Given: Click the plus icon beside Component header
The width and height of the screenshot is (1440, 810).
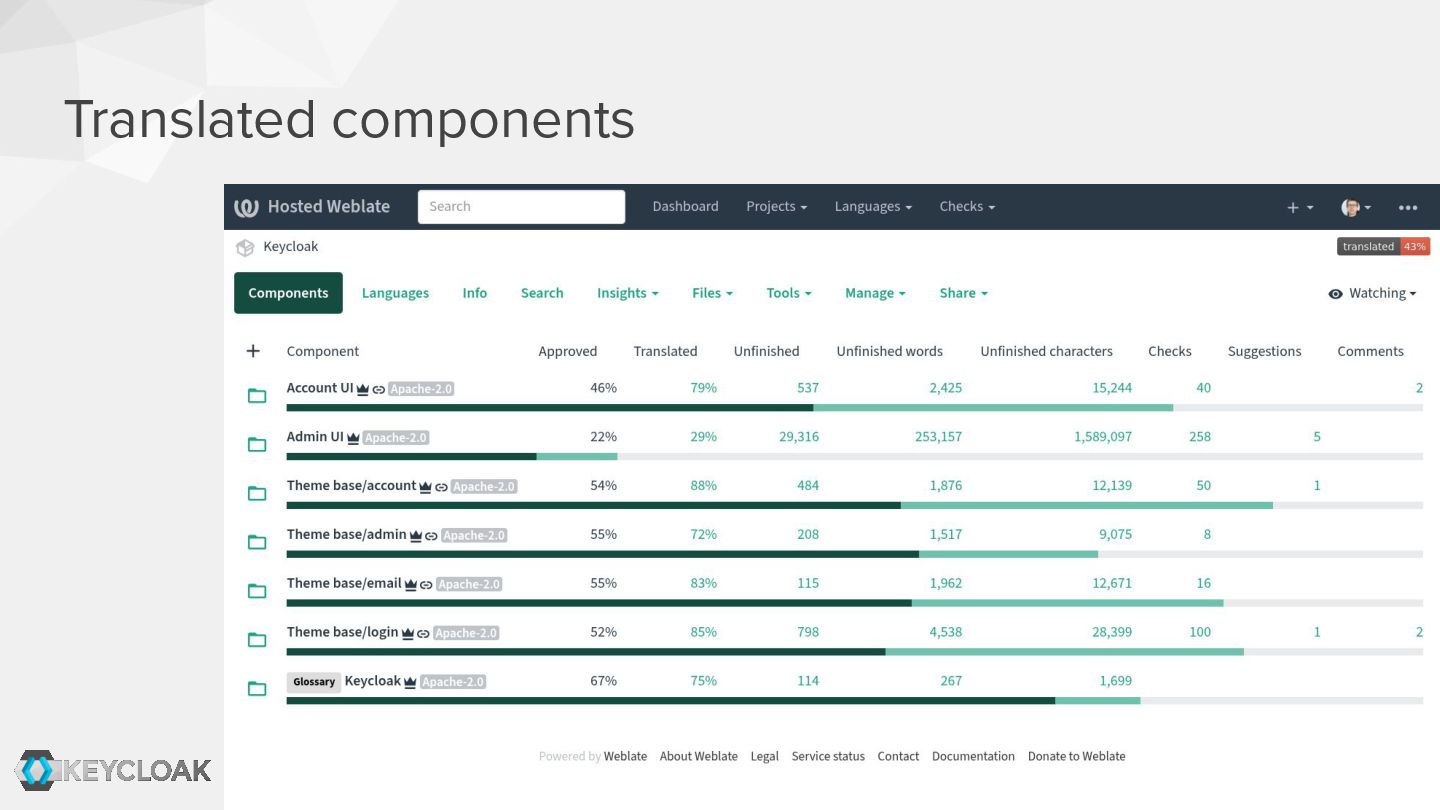Looking at the screenshot, I should point(253,351).
